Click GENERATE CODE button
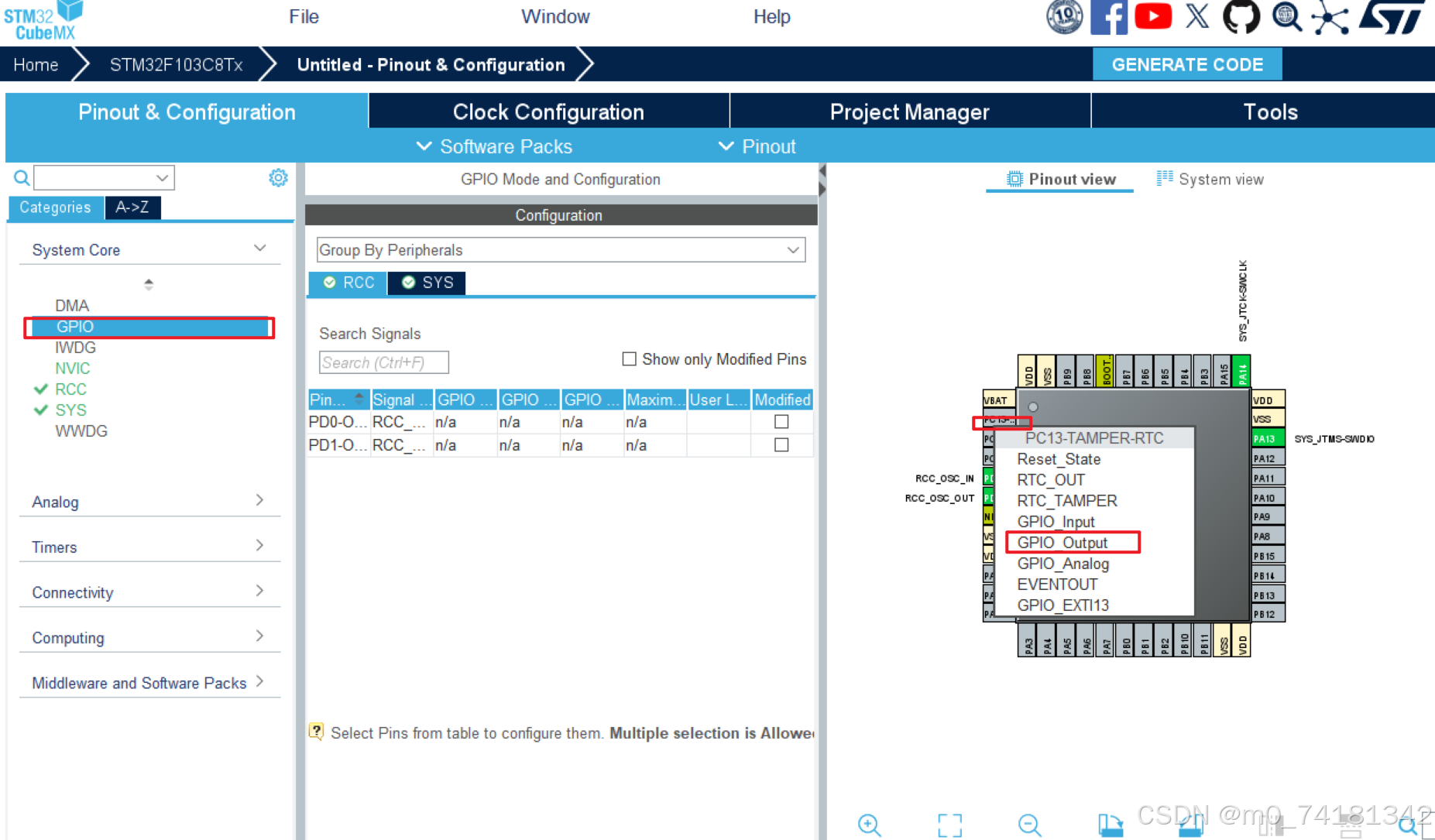Screen dimensions: 1435x840 [x=1187, y=64]
